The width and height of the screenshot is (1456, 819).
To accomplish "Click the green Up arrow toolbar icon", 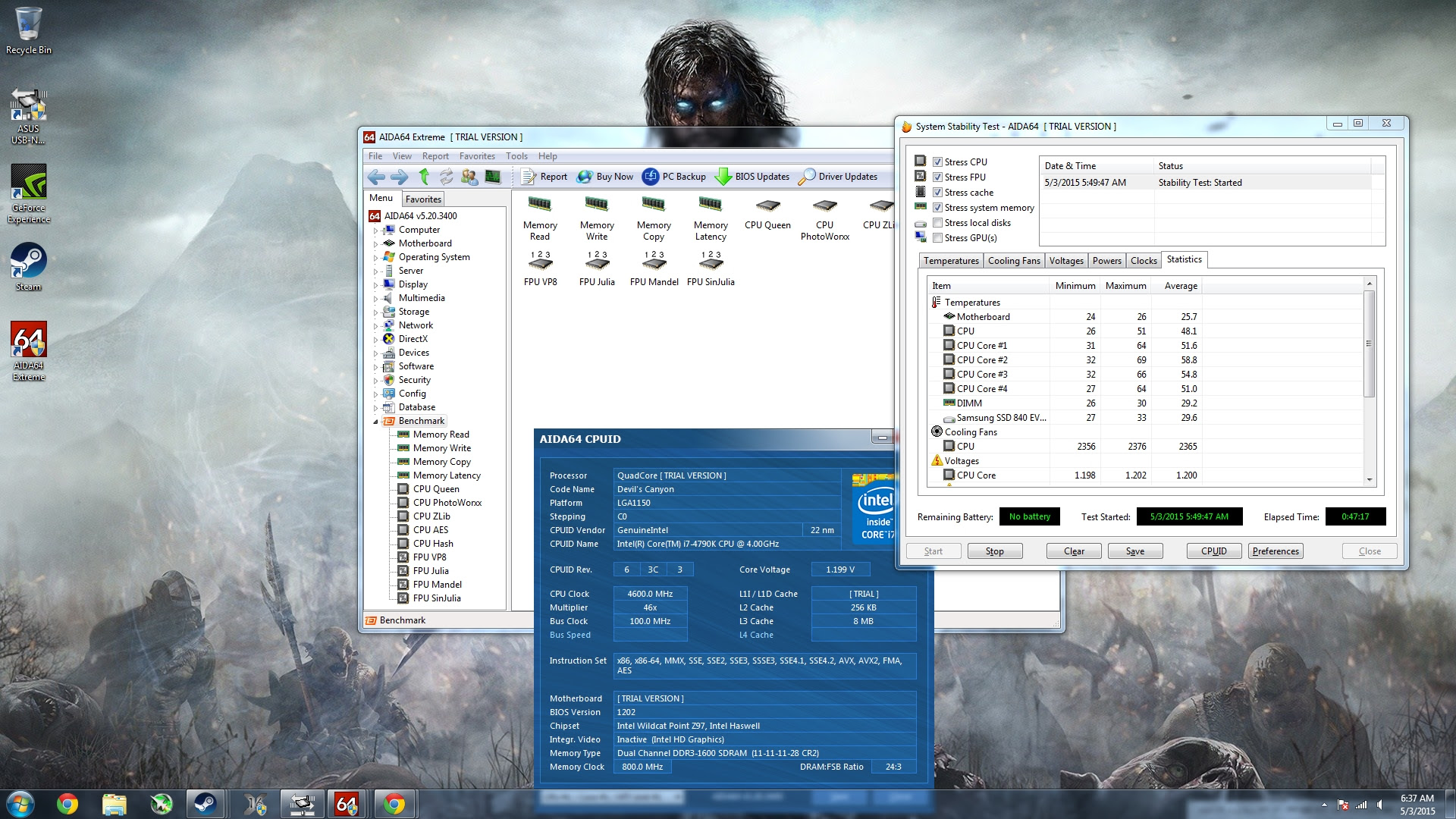I will (x=424, y=177).
